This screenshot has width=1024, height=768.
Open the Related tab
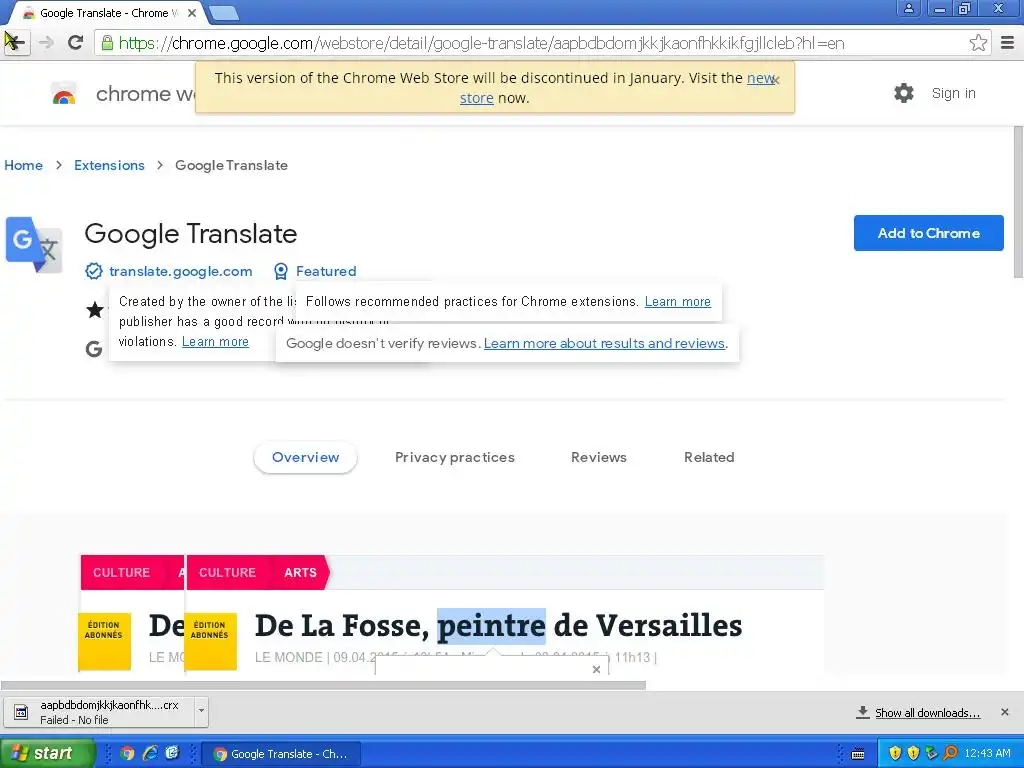[709, 457]
